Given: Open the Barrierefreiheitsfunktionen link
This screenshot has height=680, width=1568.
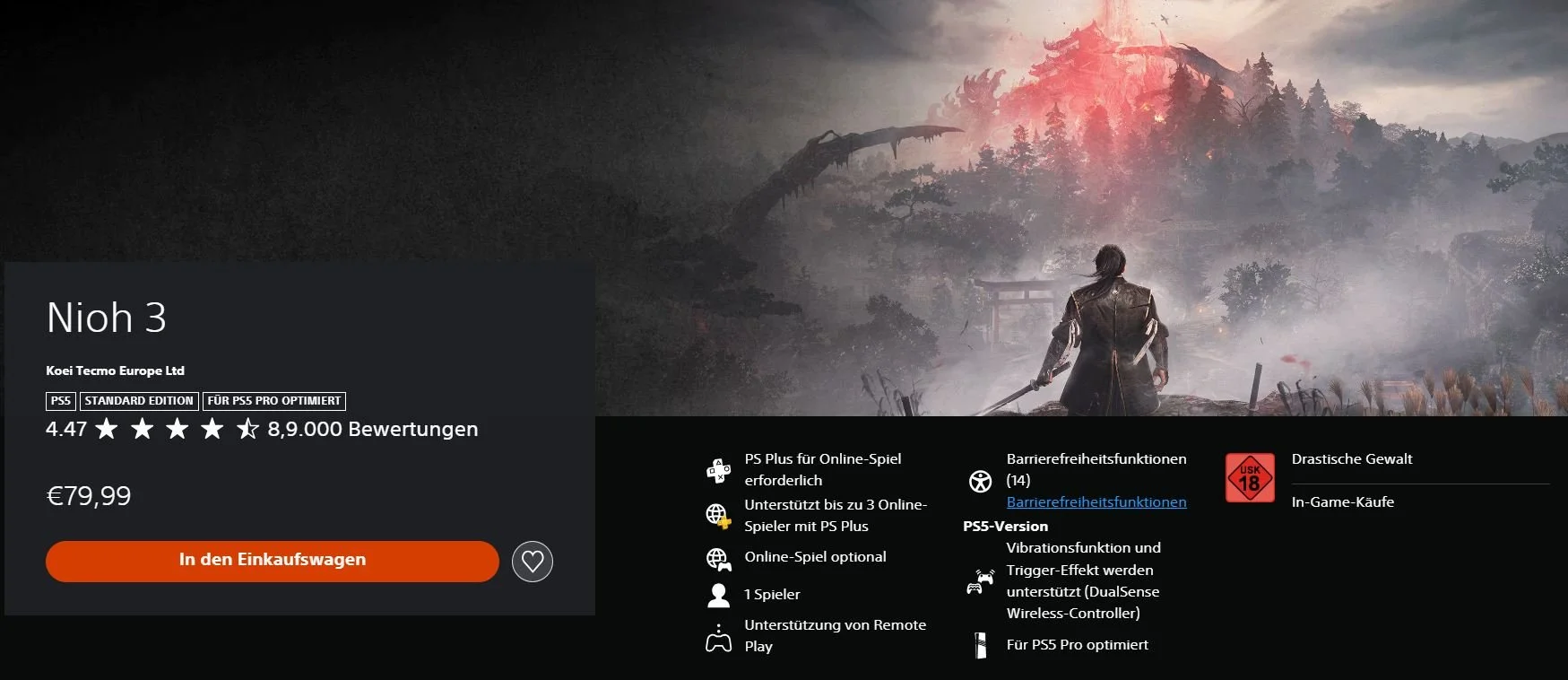Looking at the screenshot, I should [x=1096, y=501].
